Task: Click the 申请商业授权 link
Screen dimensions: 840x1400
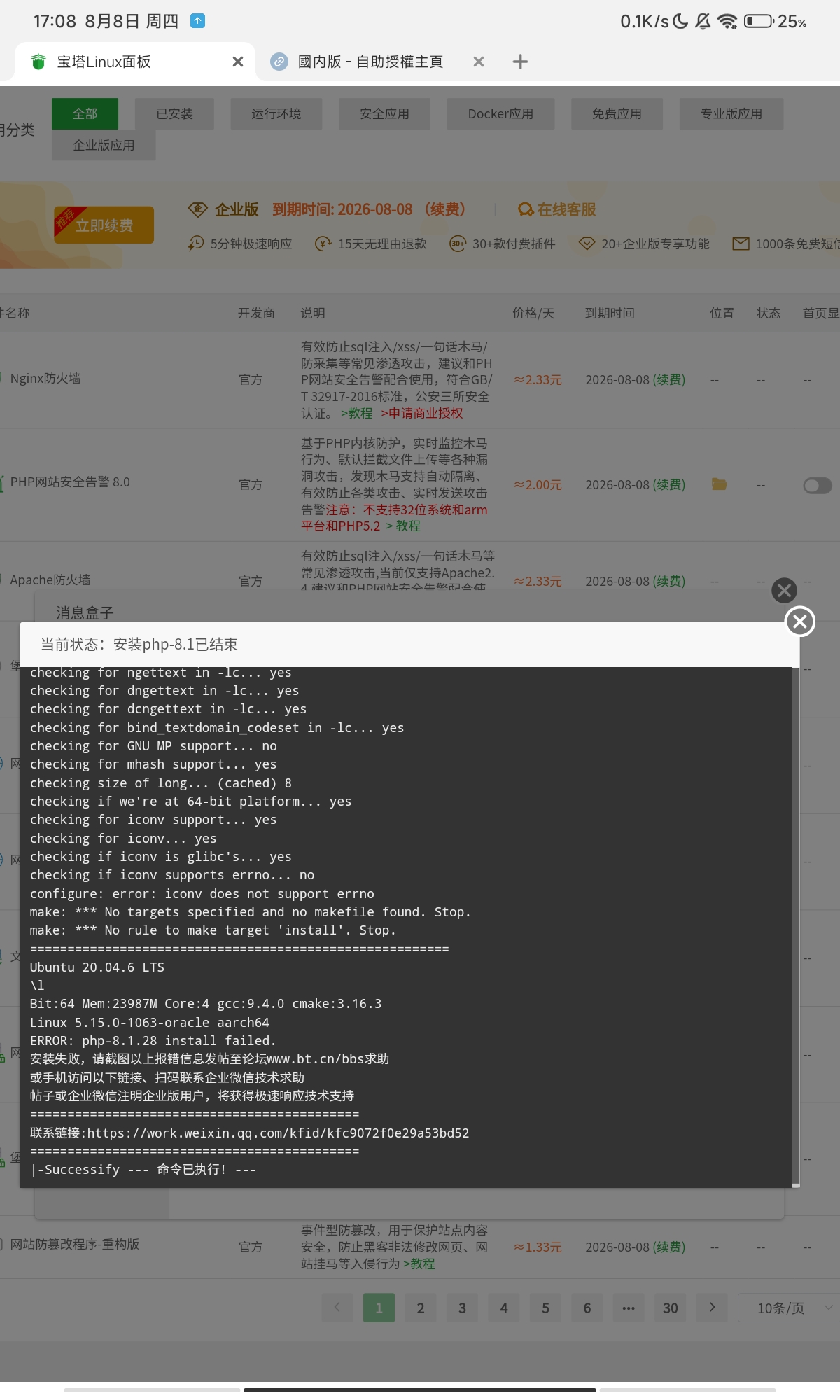Action: (x=422, y=413)
